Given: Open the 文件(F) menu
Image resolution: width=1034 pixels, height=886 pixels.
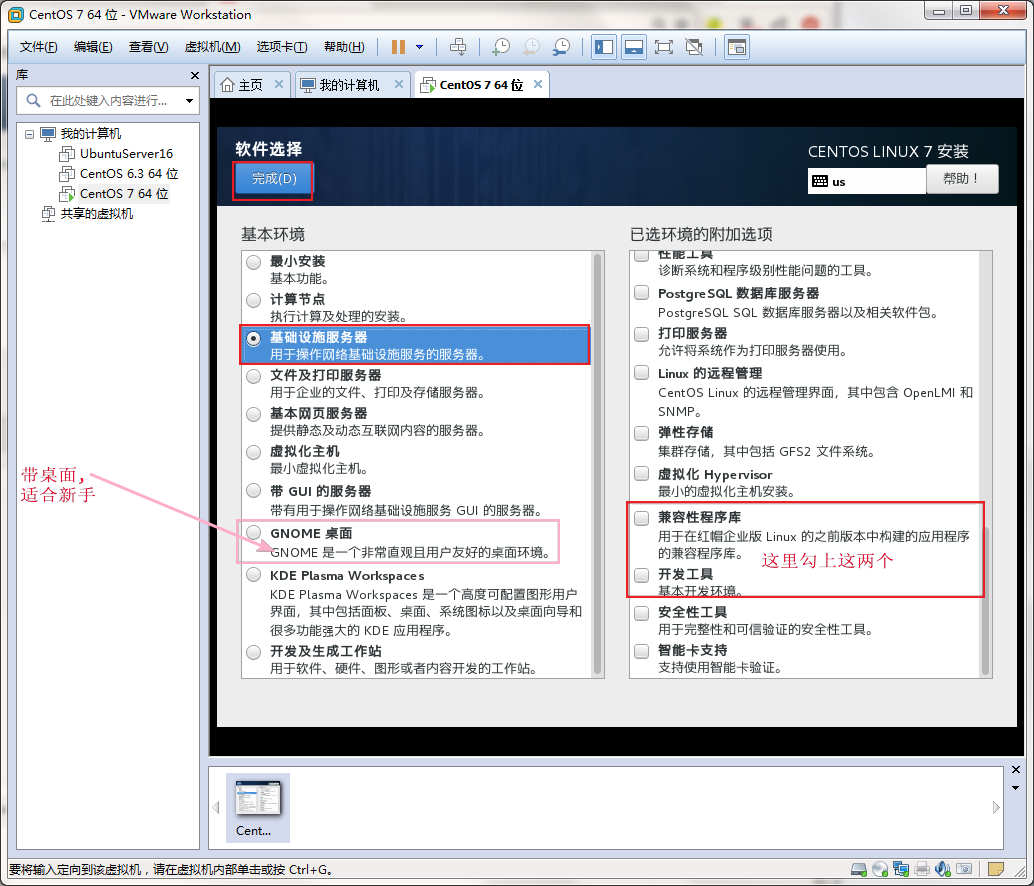Looking at the screenshot, I should point(38,47).
